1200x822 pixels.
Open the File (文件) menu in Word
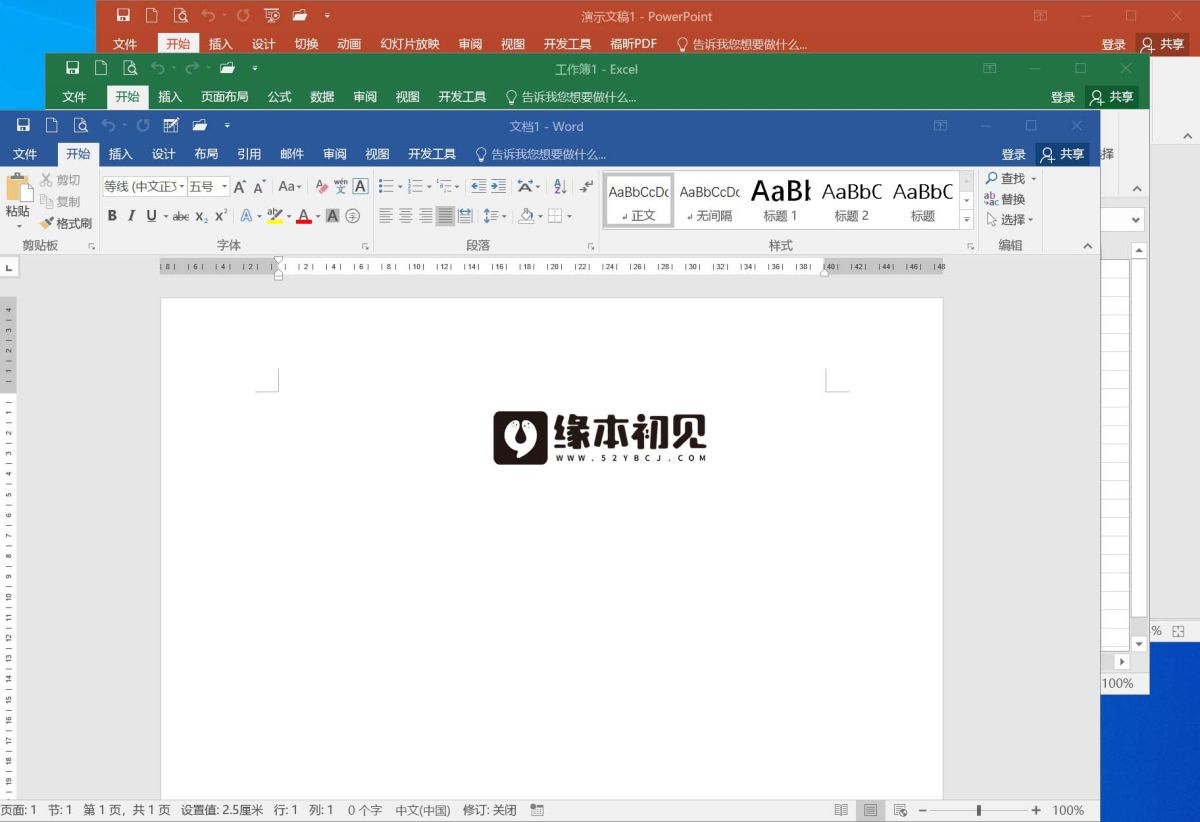click(x=25, y=154)
